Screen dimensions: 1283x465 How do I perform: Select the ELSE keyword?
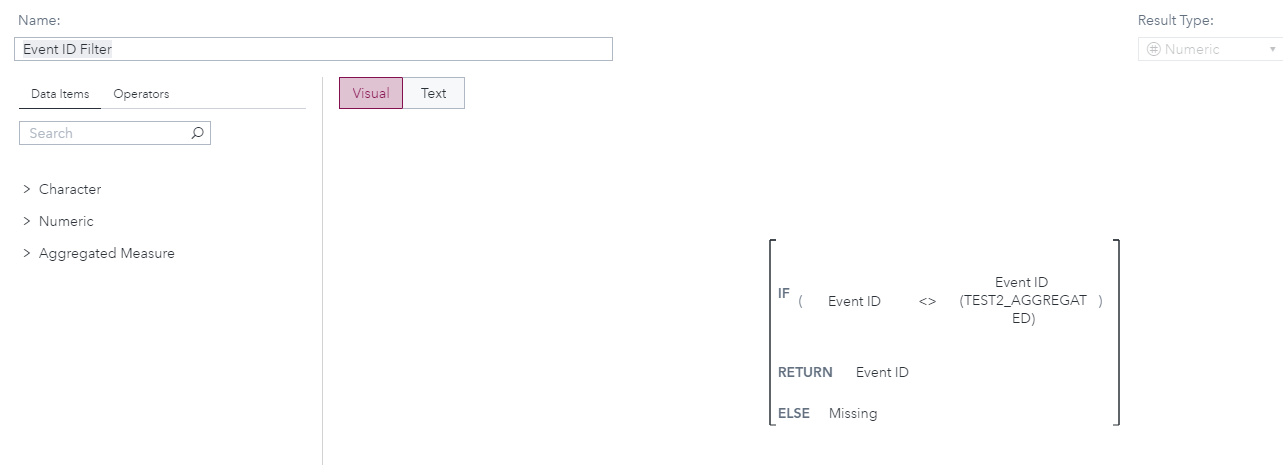pos(794,413)
